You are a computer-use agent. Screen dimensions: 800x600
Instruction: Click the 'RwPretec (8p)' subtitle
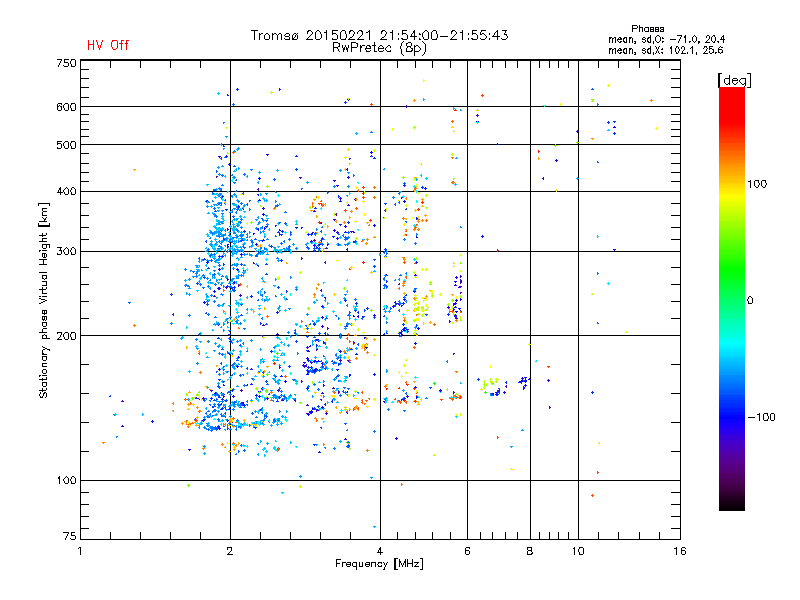(x=379, y=48)
